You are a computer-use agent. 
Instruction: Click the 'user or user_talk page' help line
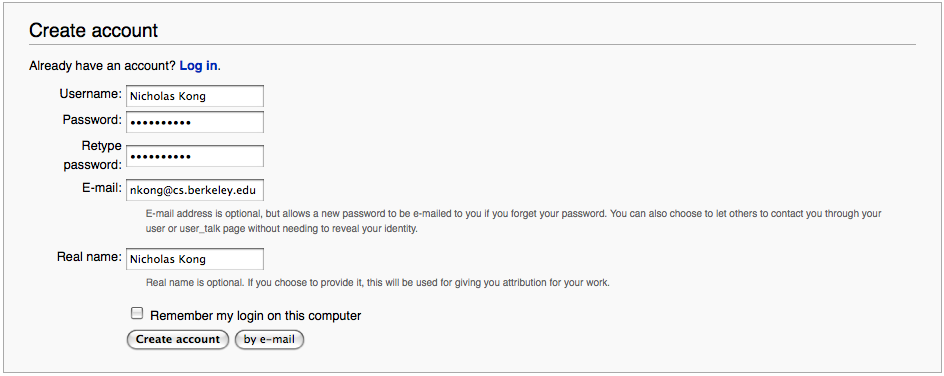coord(281,229)
